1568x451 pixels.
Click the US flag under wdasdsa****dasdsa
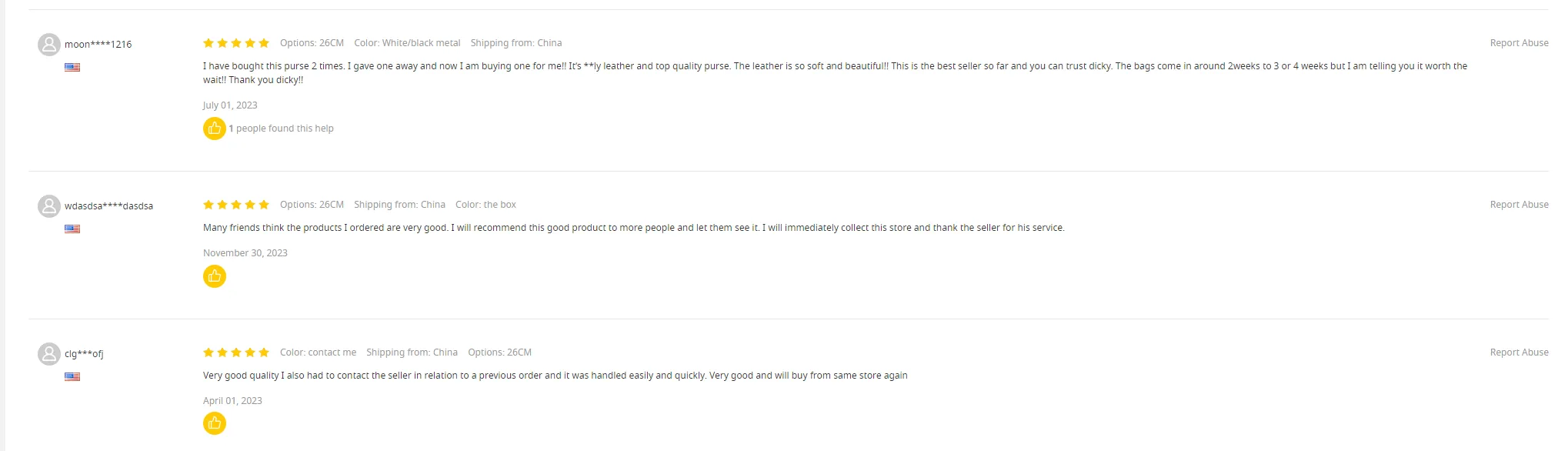coord(72,229)
